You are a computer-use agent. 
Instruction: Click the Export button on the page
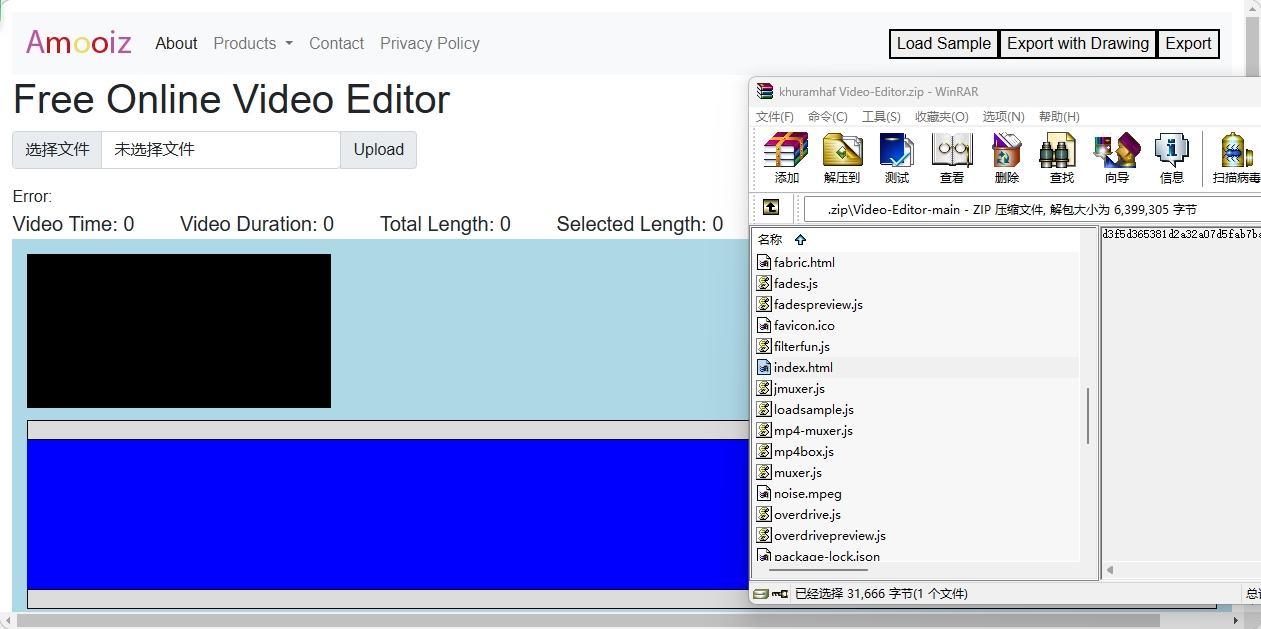1188,44
